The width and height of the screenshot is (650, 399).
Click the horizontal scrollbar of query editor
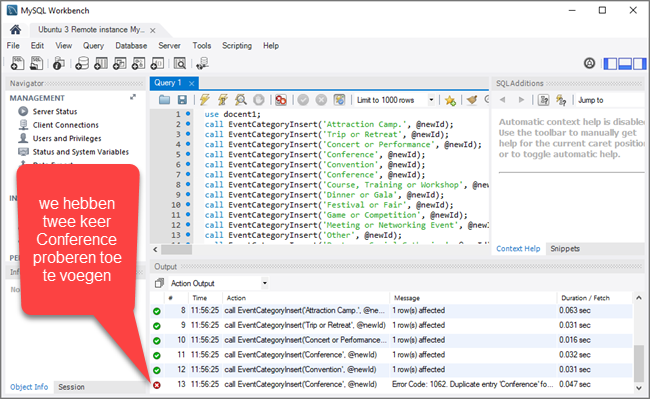(176, 249)
